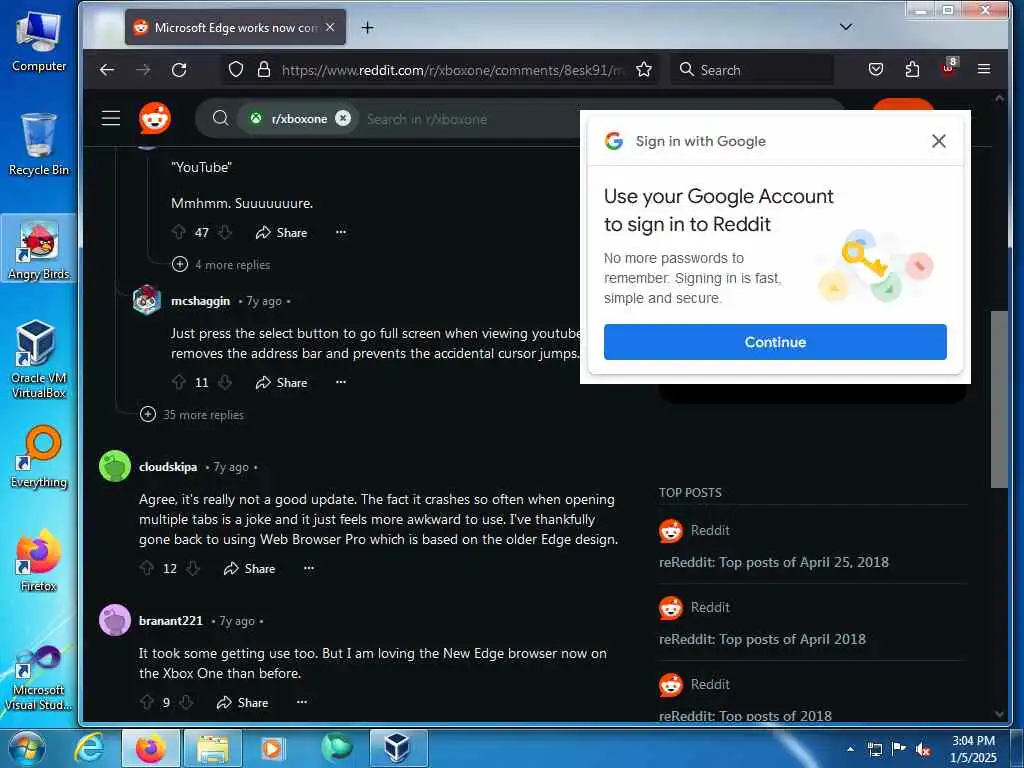Open reReddit Top posts of April 2018
The width and height of the screenshot is (1024, 768).
point(762,639)
